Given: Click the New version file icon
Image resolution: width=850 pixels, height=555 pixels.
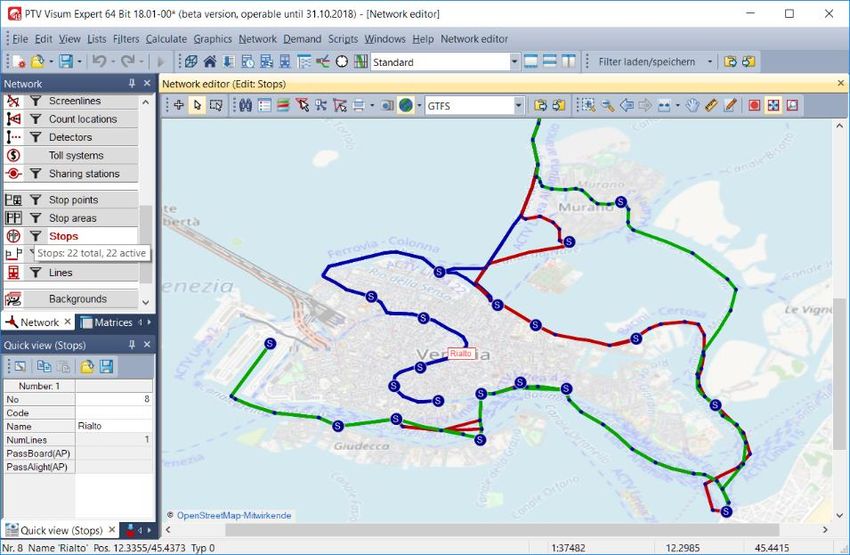Looking at the screenshot, I should click(19, 62).
